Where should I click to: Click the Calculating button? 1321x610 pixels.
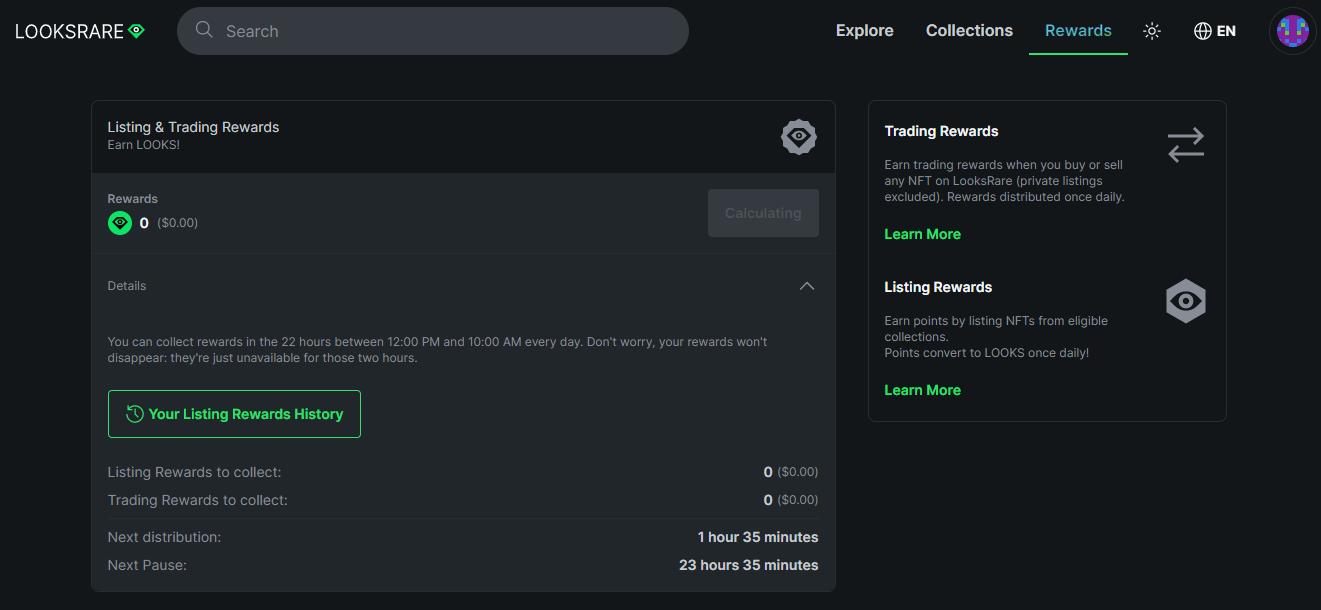point(763,213)
